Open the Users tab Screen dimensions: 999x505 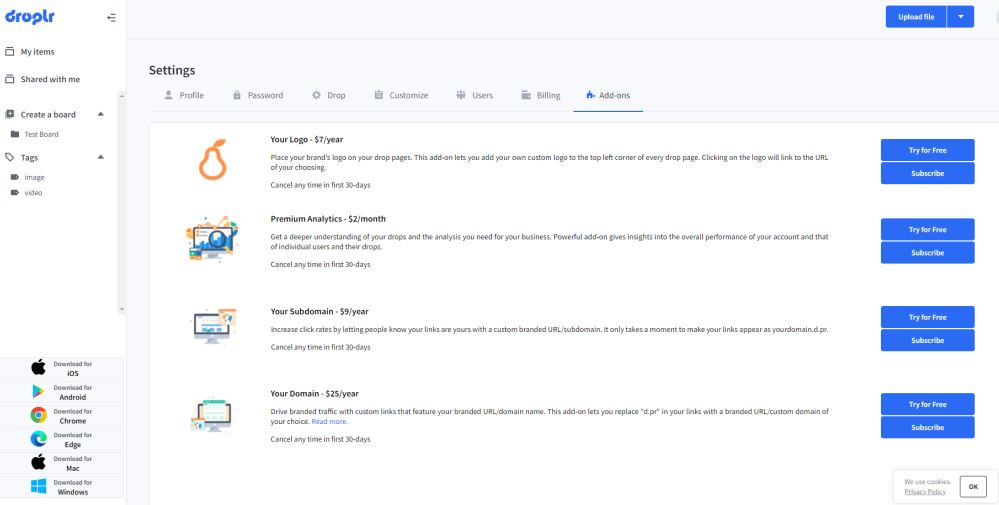pyautogui.click(x=475, y=95)
